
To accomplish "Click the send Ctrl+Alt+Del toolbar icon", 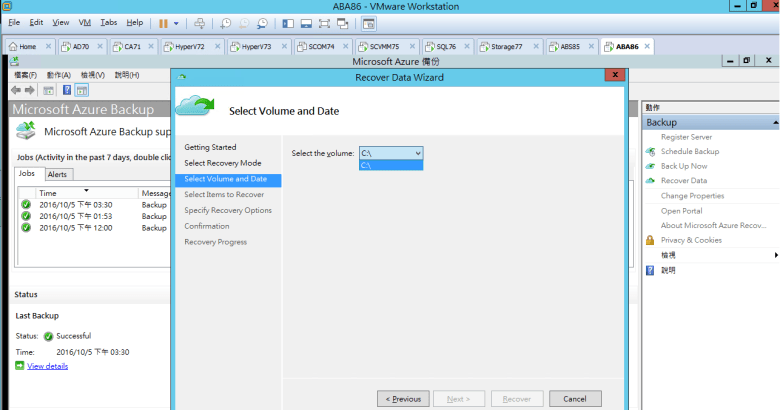I will pyautogui.click(x=199, y=22).
